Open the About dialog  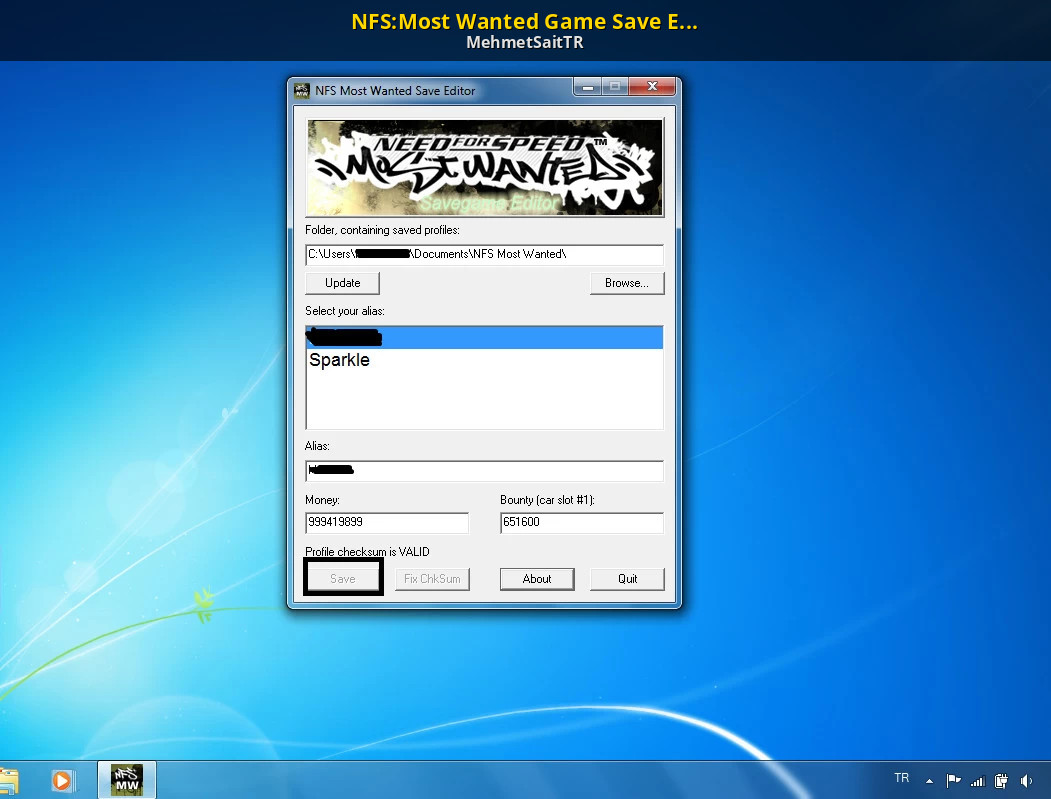pyautogui.click(x=537, y=579)
